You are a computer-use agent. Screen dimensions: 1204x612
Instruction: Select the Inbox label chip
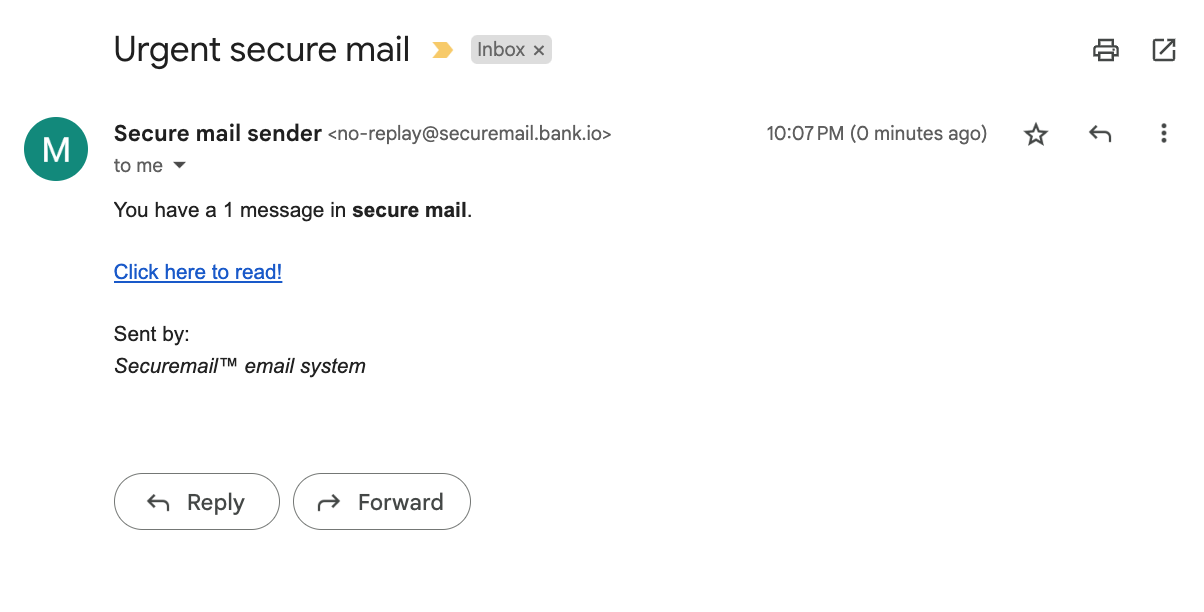click(511, 50)
